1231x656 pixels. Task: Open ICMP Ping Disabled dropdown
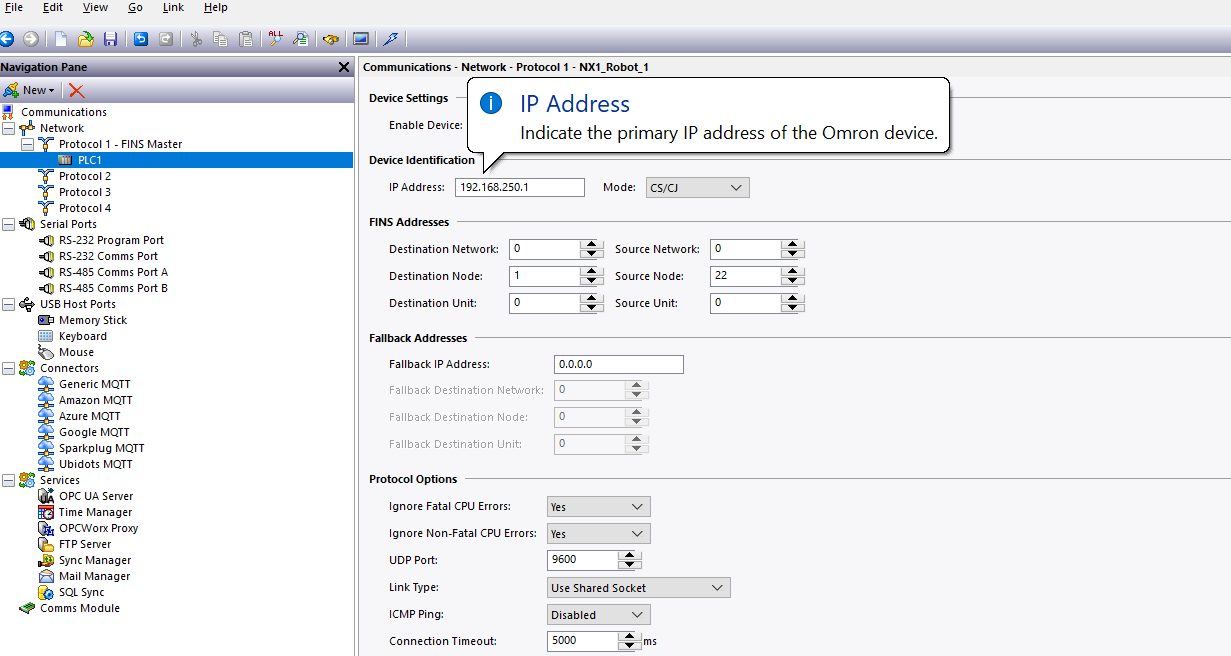(x=599, y=615)
